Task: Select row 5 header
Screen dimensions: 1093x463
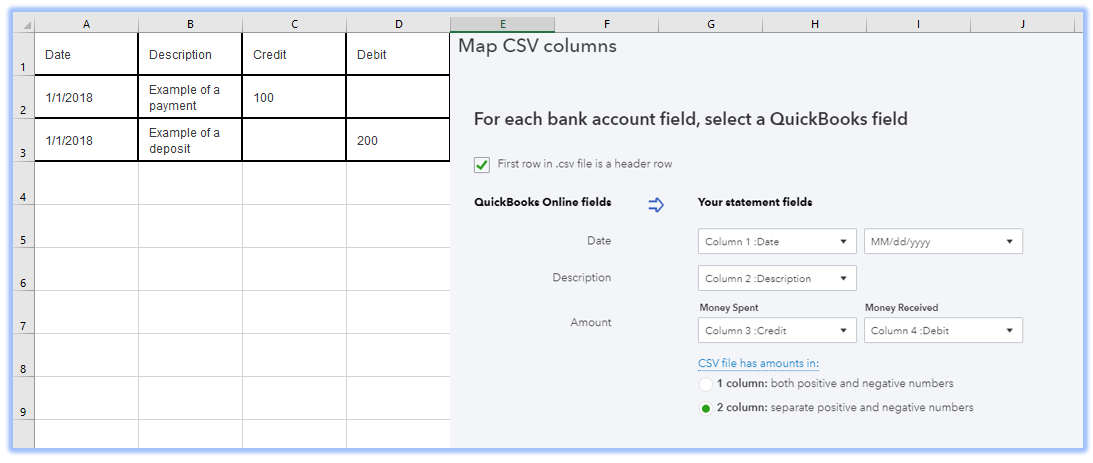Action: tap(24, 226)
